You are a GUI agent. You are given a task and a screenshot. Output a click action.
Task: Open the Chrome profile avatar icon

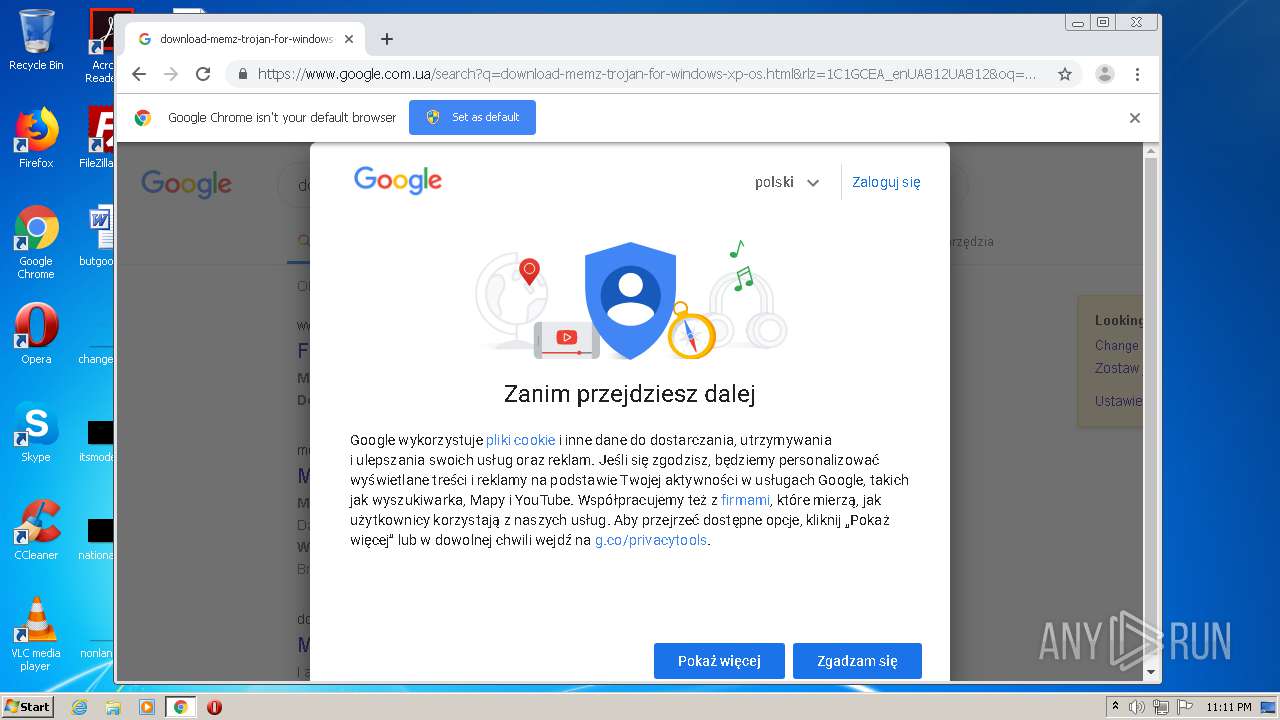pyautogui.click(x=1105, y=74)
